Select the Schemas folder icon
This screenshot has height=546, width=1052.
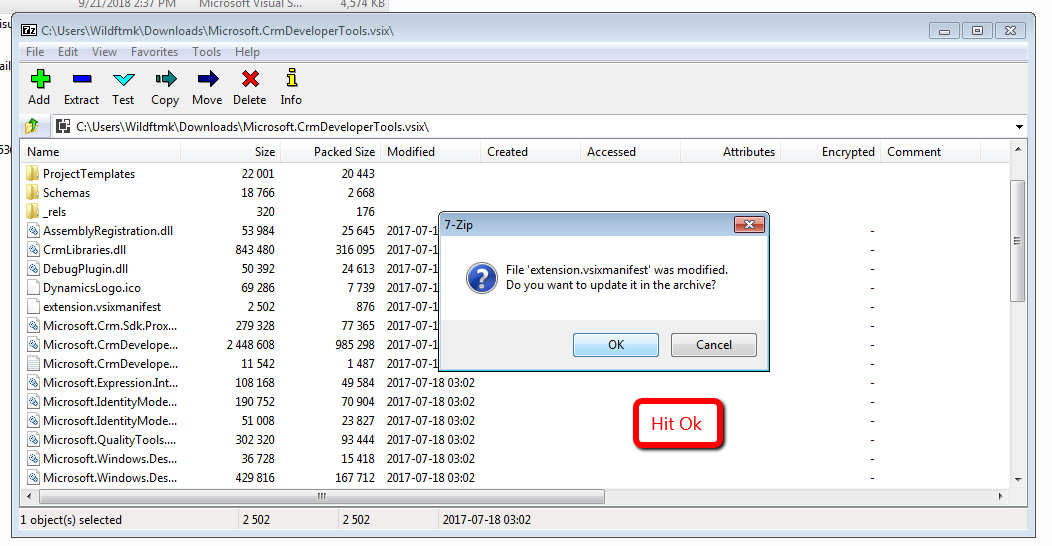coord(33,193)
